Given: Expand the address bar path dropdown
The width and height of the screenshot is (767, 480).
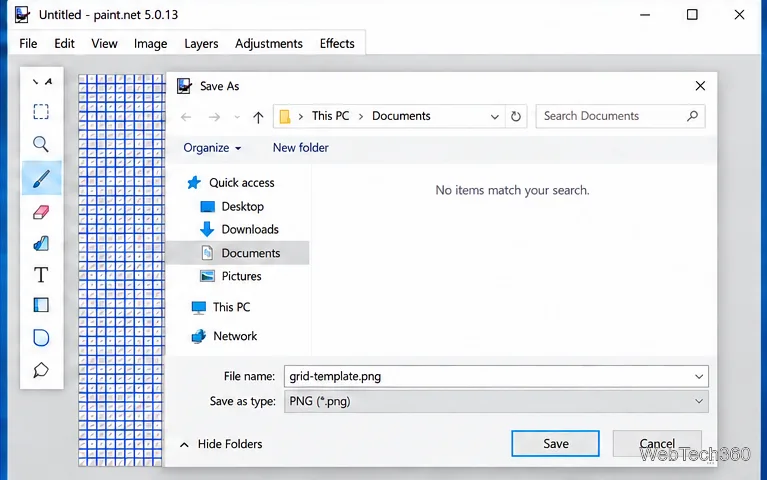Looking at the screenshot, I should point(495,117).
